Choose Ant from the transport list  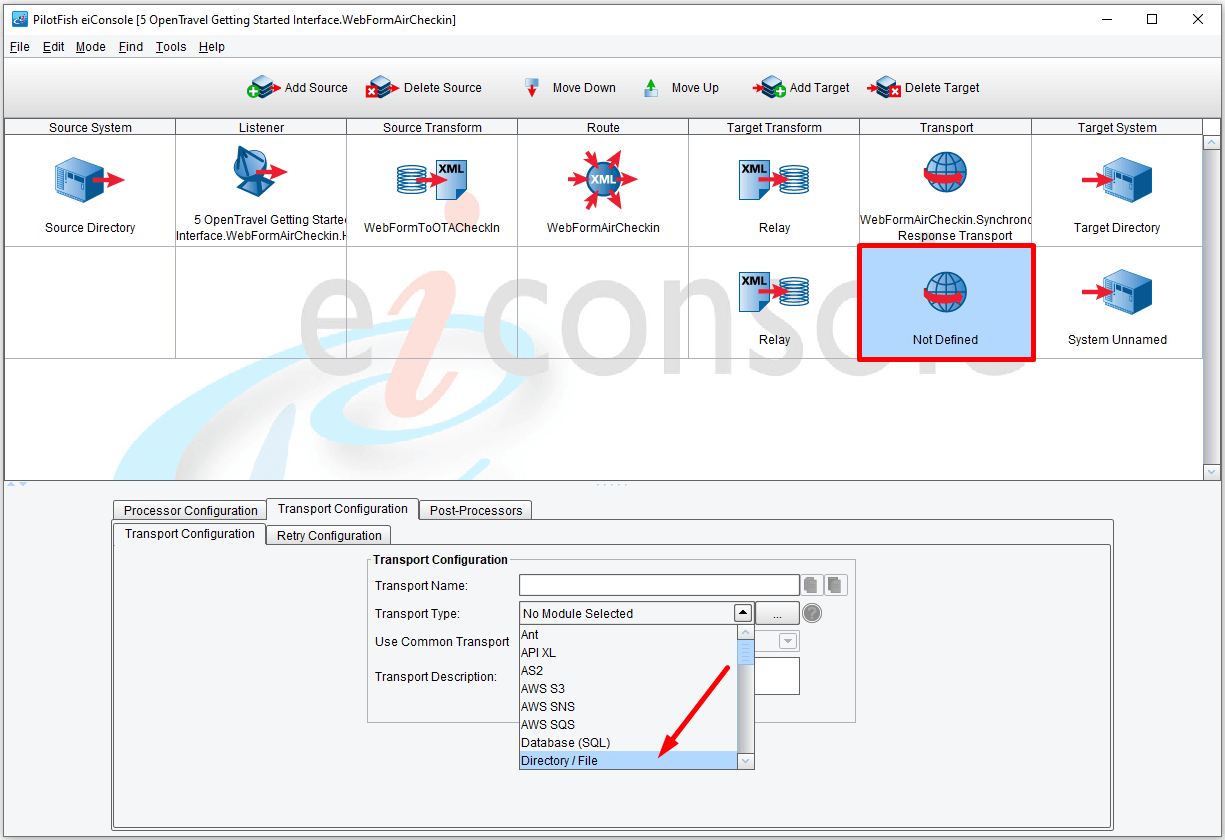click(x=628, y=634)
